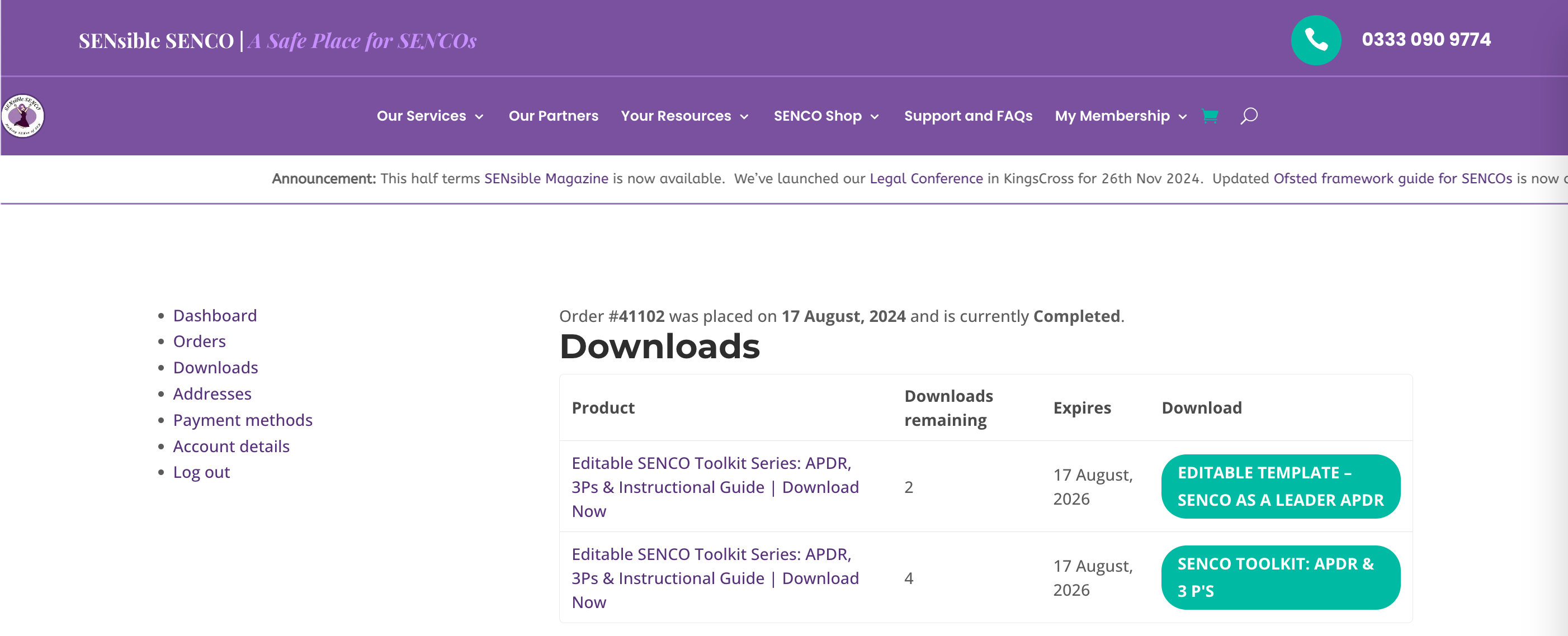Expand the My Membership chevron

pyautogui.click(x=1183, y=117)
